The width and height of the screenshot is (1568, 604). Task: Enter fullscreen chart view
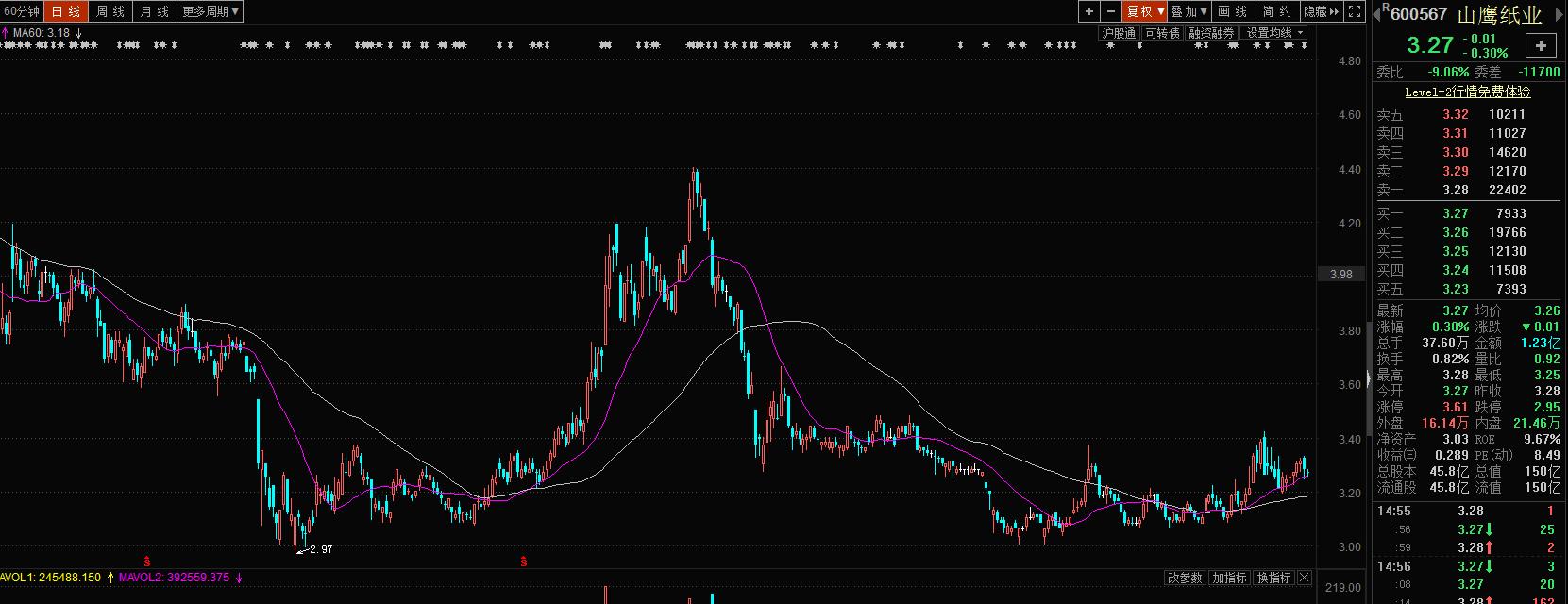[x=1355, y=11]
